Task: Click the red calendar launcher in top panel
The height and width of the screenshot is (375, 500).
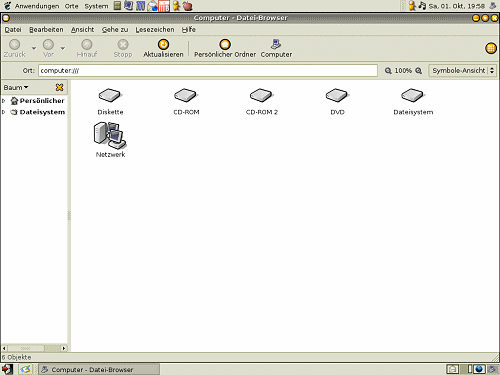Action: point(164,6)
